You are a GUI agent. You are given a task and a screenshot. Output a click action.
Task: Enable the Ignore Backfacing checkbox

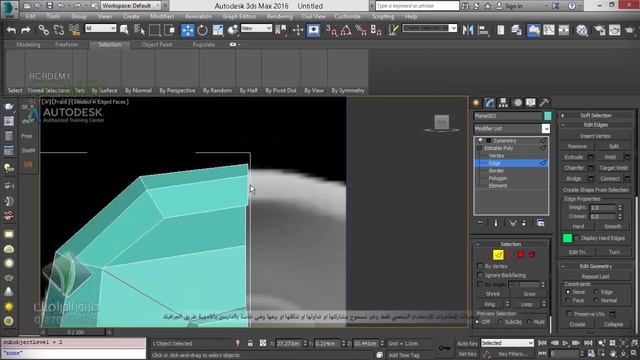tap(480, 275)
